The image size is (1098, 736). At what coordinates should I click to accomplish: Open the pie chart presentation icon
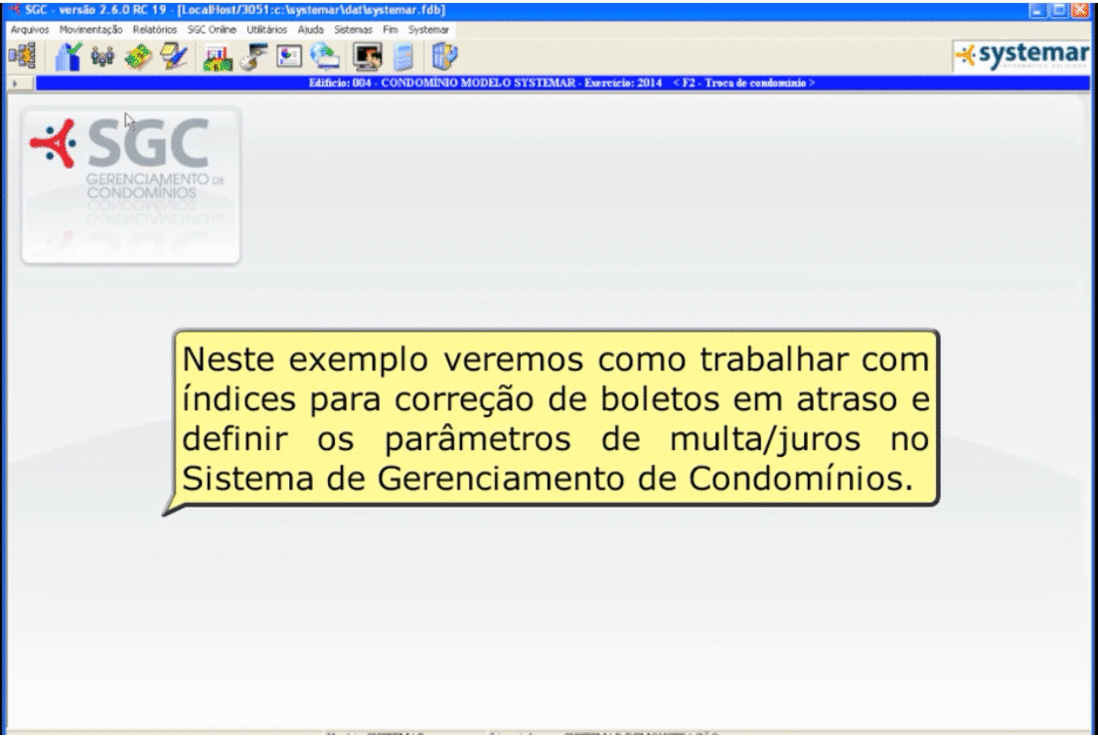(286, 57)
